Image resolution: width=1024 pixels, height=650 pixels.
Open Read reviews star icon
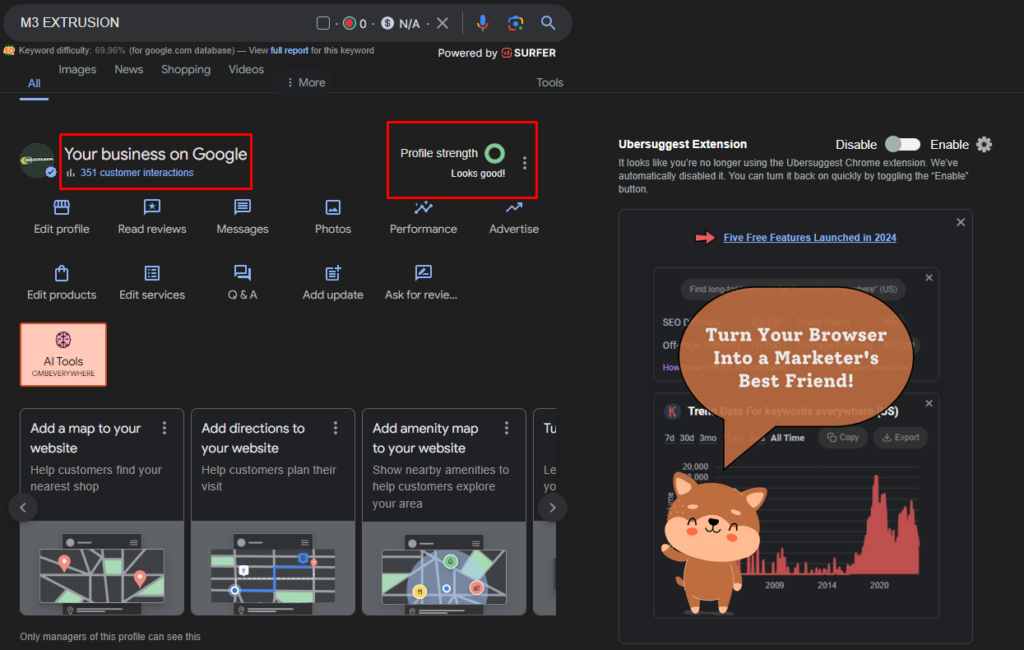pyautogui.click(x=152, y=207)
